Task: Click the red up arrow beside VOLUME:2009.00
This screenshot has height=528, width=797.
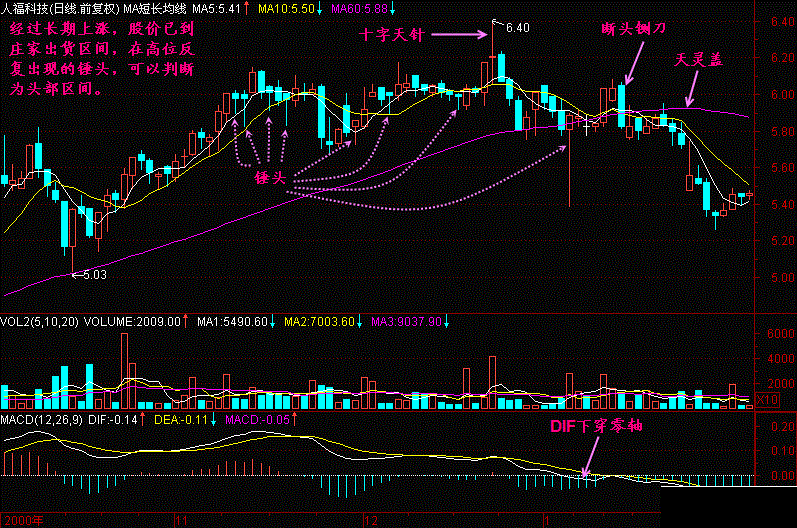Action: pos(186,322)
